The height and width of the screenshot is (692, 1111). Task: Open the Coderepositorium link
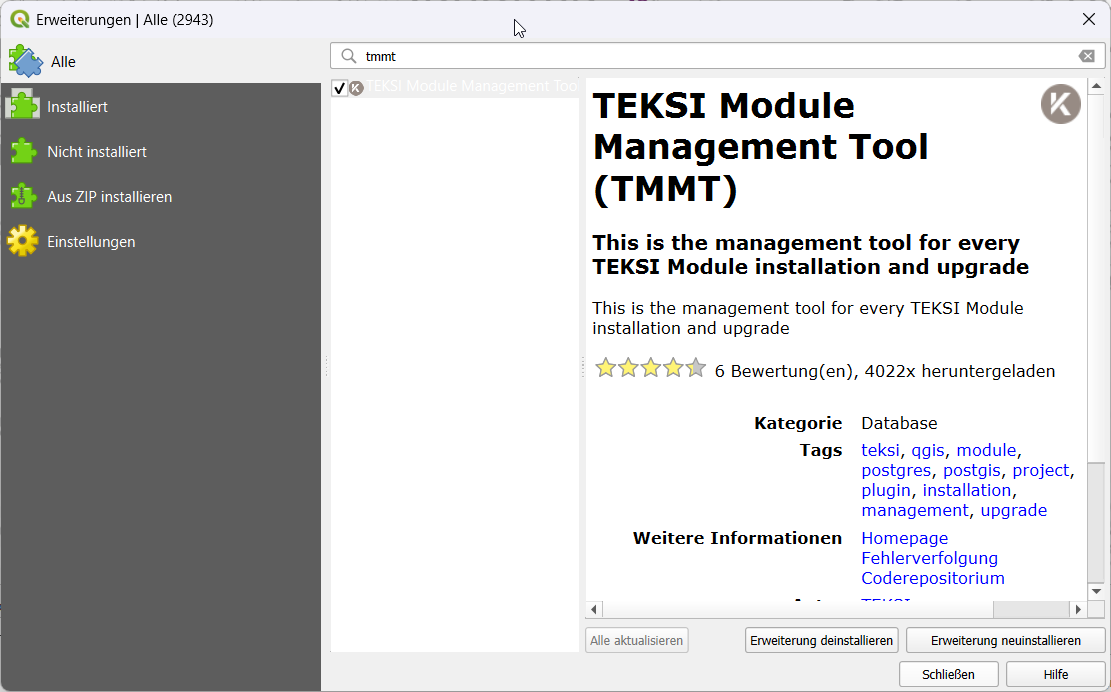(932, 578)
